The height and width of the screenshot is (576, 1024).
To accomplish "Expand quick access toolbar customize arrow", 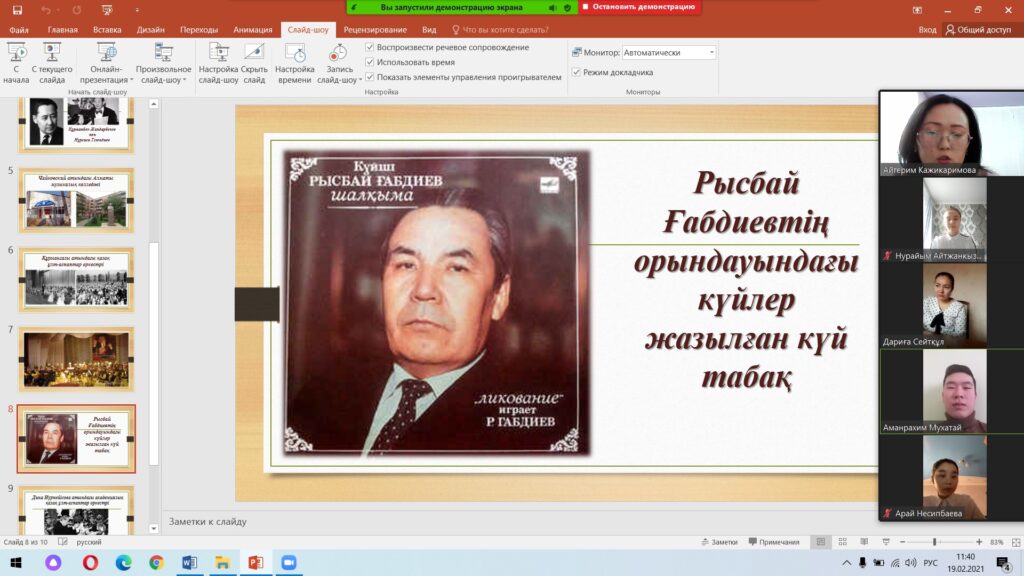I will click(137, 10).
